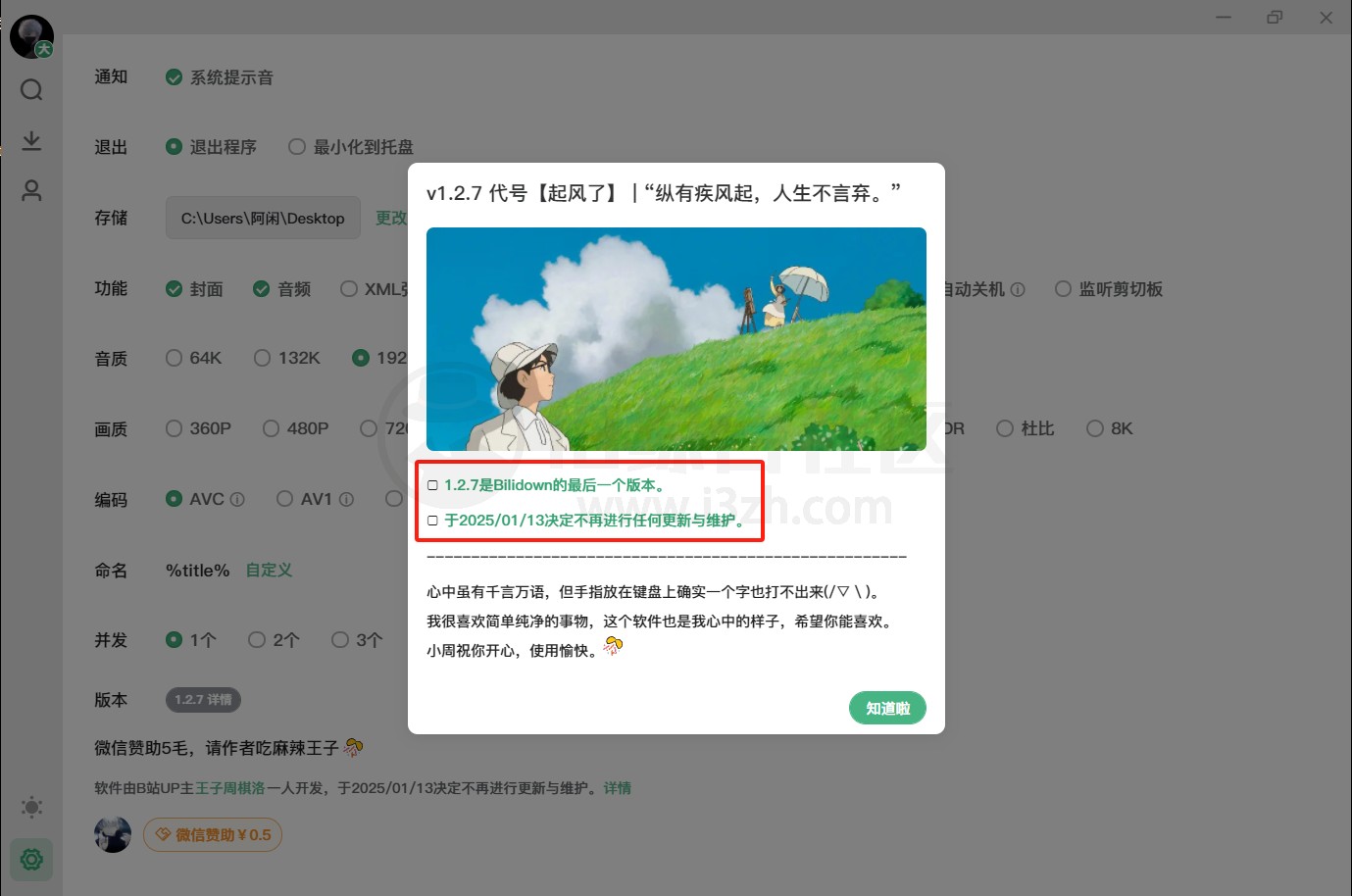Toggle the theme brightness icon
Image resolution: width=1352 pixels, height=896 pixels.
[31, 807]
